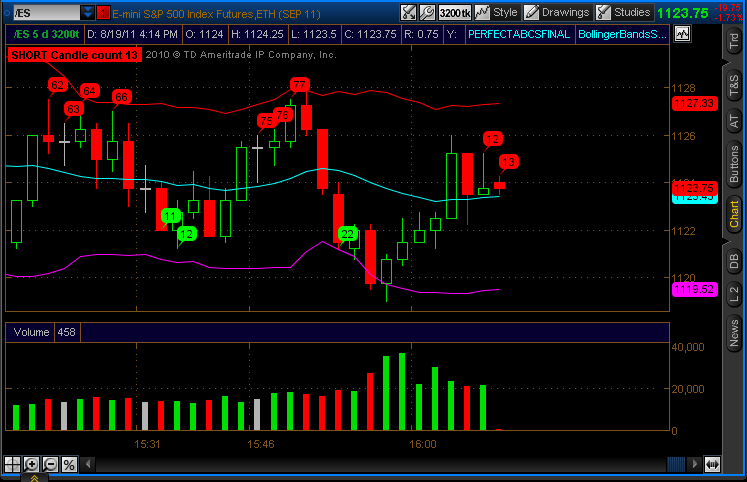
Task: Open the Studies menu
Action: (632, 12)
